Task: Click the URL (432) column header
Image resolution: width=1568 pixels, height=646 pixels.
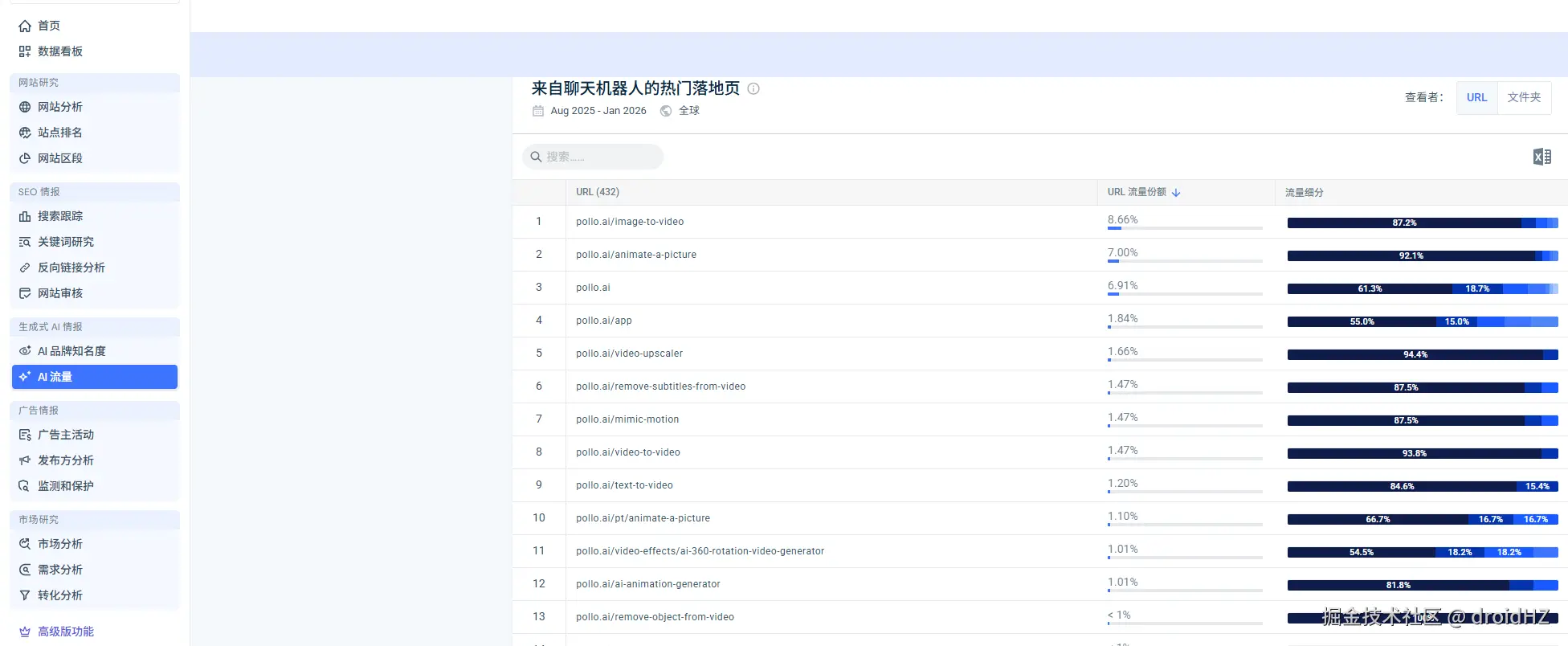Action: (598, 192)
